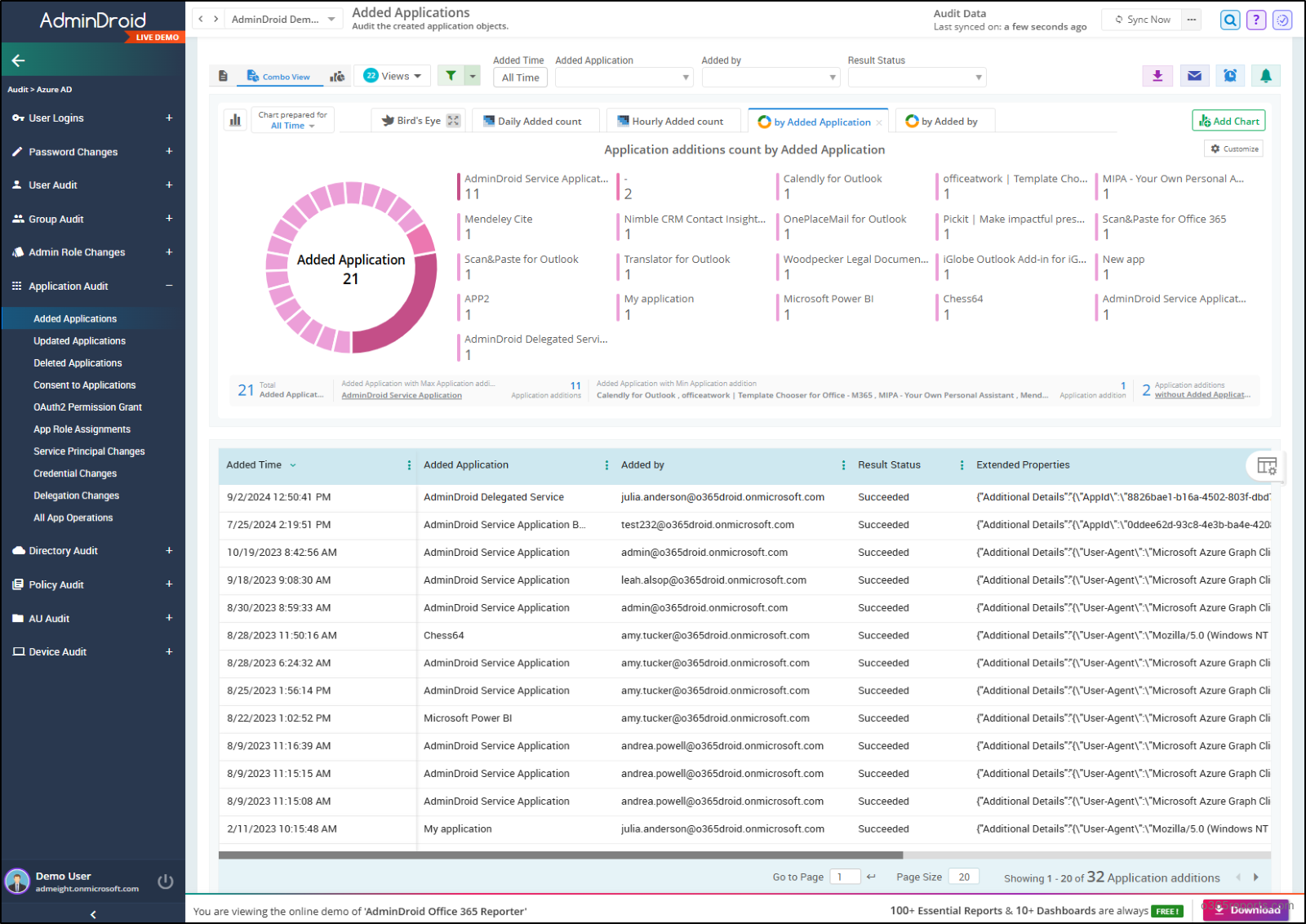1306x924 pixels.
Task: Go to next page arrow
Action: point(1255,877)
